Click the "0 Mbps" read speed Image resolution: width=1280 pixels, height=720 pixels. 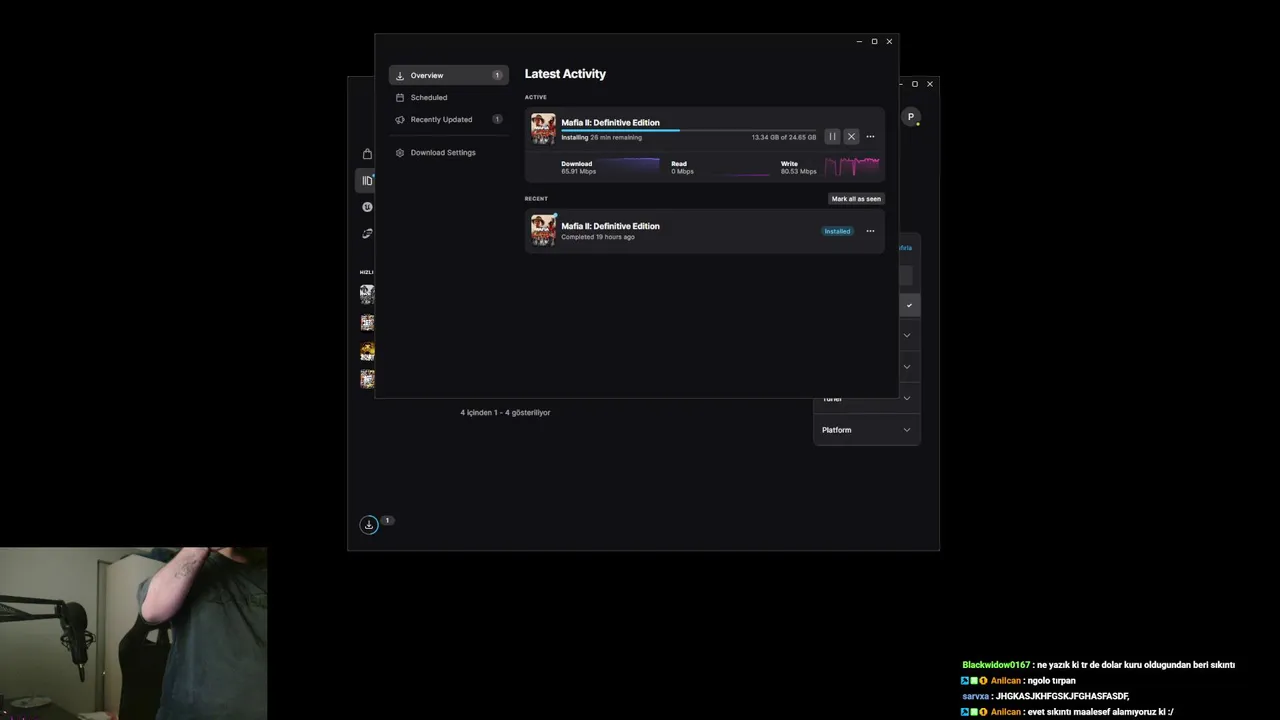(x=682, y=171)
